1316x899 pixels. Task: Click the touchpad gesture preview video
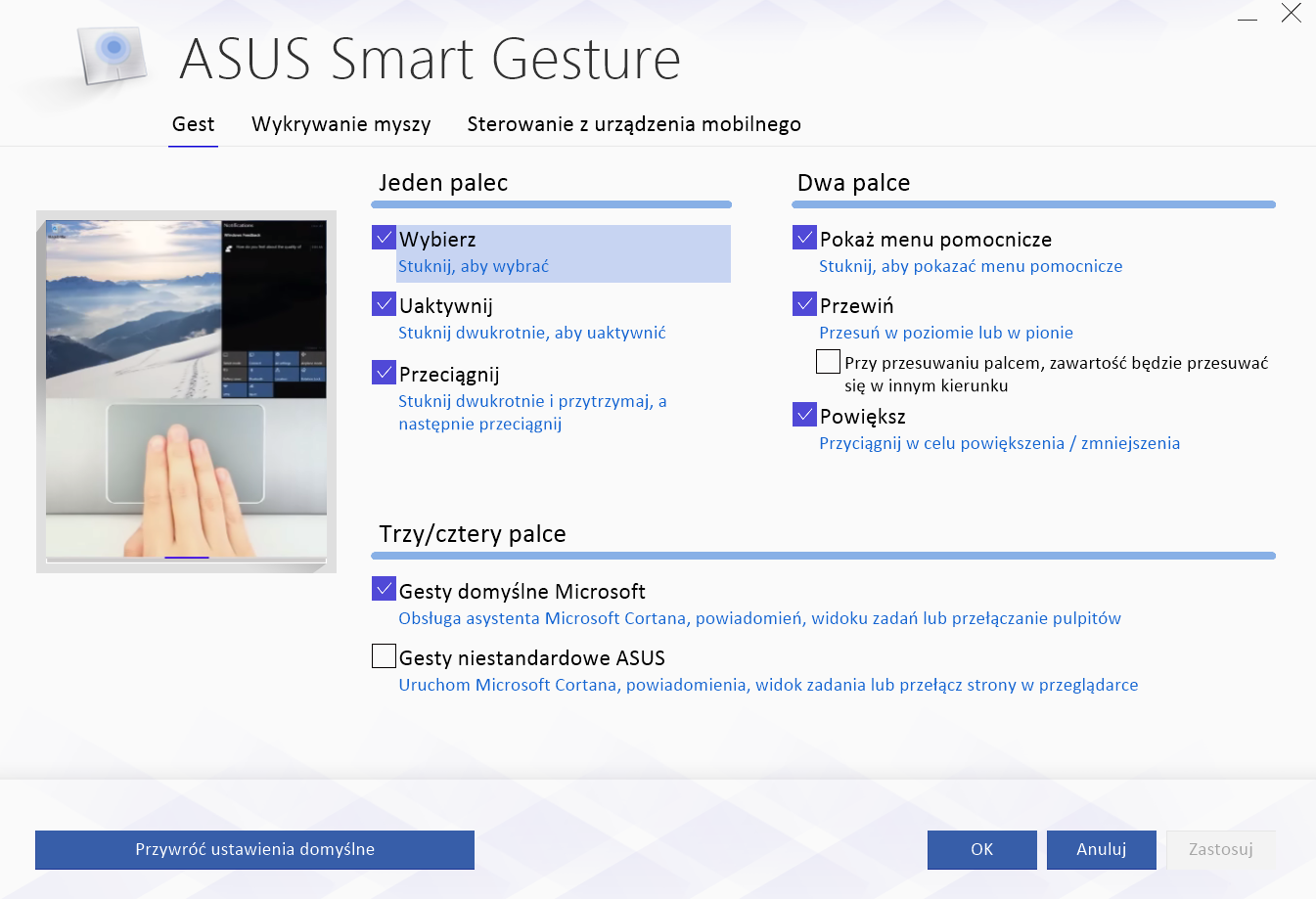click(186, 391)
